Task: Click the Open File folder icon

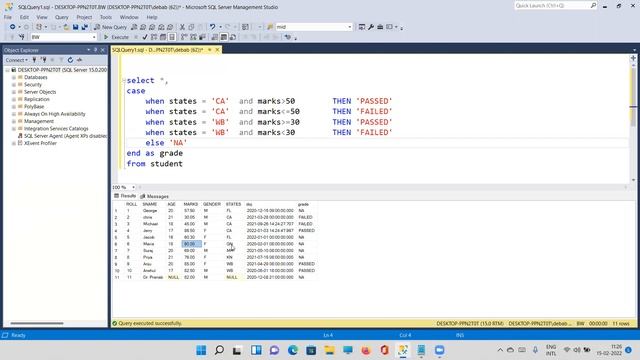Action: click(66, 27)
